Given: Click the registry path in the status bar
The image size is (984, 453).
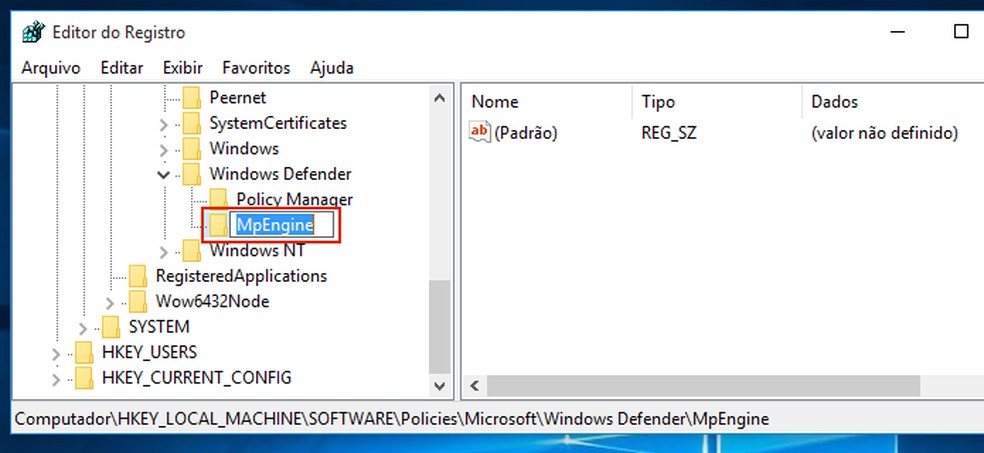Looking at the screenshot, I should [x=392, y=418].
